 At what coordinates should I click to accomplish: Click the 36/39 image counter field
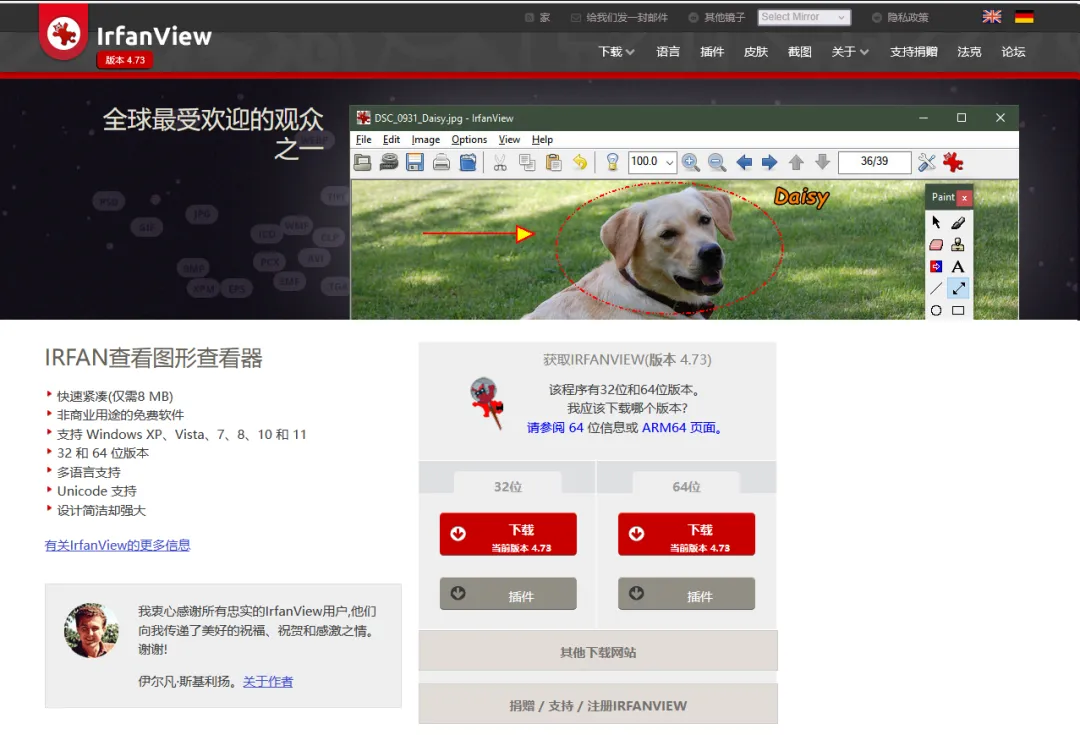point(874,162)
